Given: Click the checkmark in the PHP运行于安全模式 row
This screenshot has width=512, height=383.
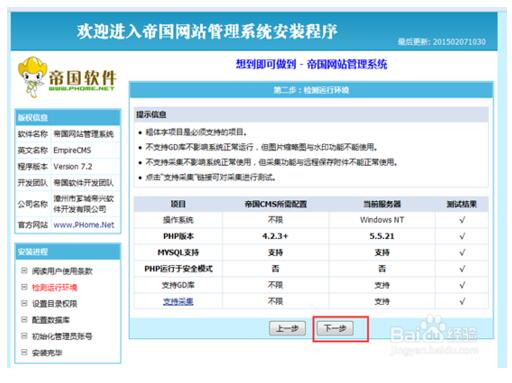Looking at the screenshot, I should pyautogui.click(x=462, y=269).
